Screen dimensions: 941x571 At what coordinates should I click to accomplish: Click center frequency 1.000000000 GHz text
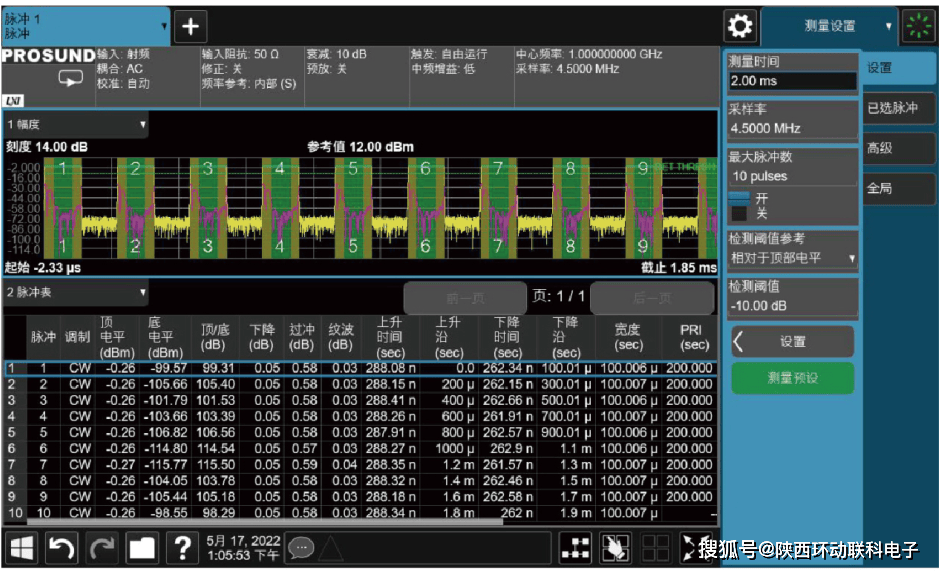point(589,55)
